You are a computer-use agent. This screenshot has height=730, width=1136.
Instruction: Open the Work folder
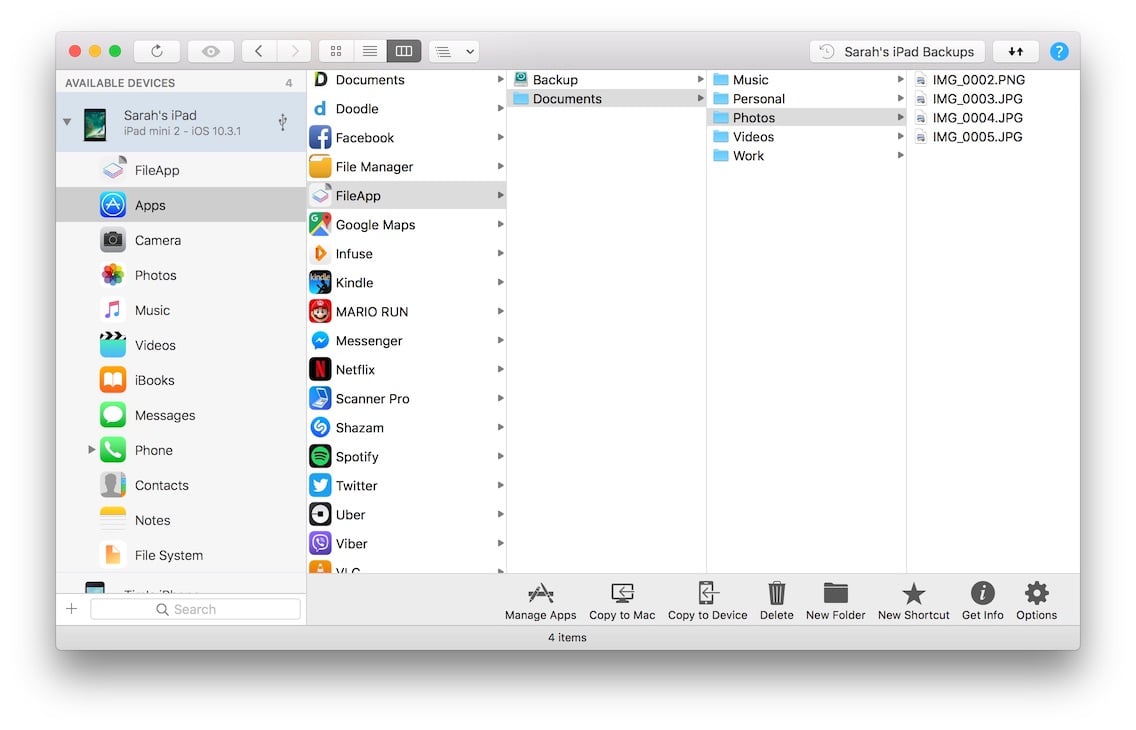(x=807, y=156)
